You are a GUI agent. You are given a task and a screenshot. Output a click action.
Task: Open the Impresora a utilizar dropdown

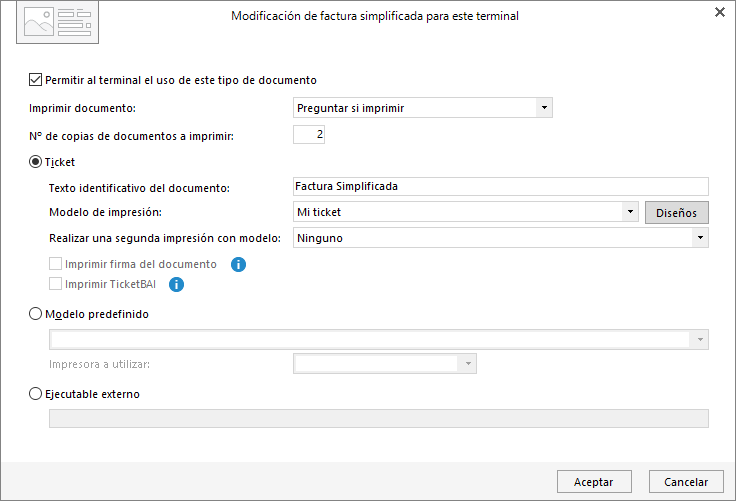click(385, 363)
